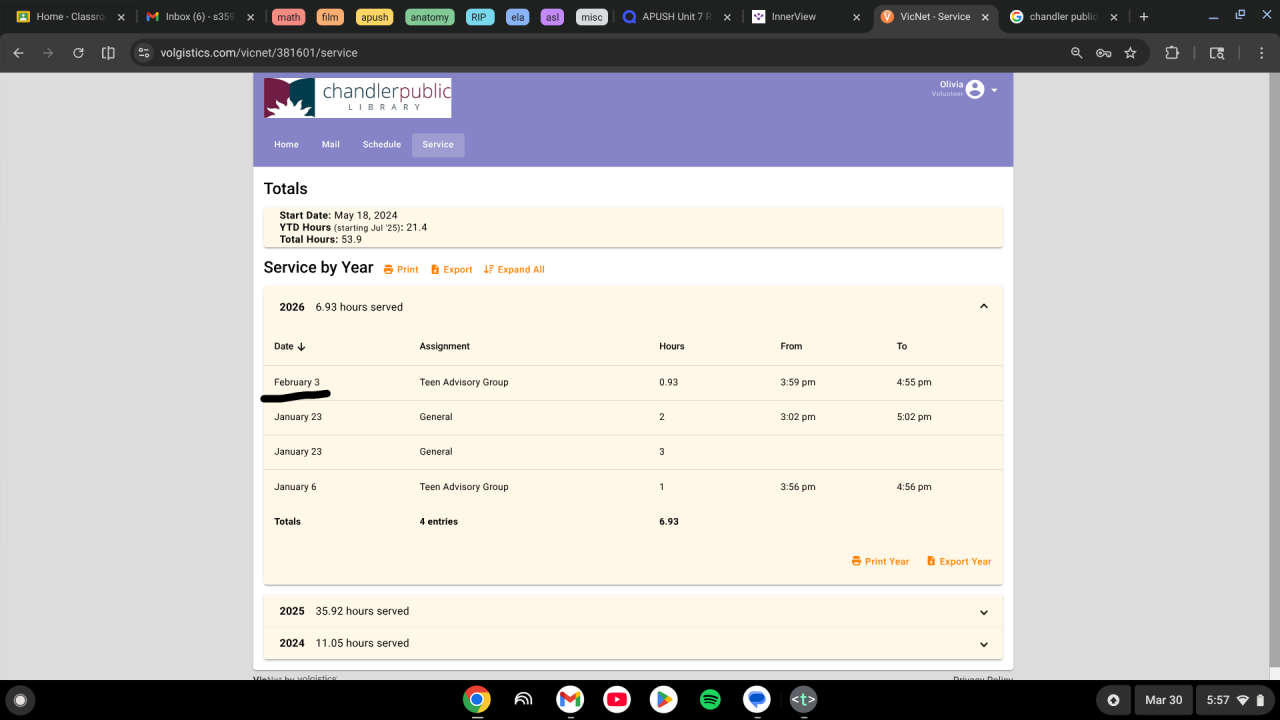This screenshot has height=720, width=1280.
Task: Sort by the Date column header
Action: tap(290, 346)
